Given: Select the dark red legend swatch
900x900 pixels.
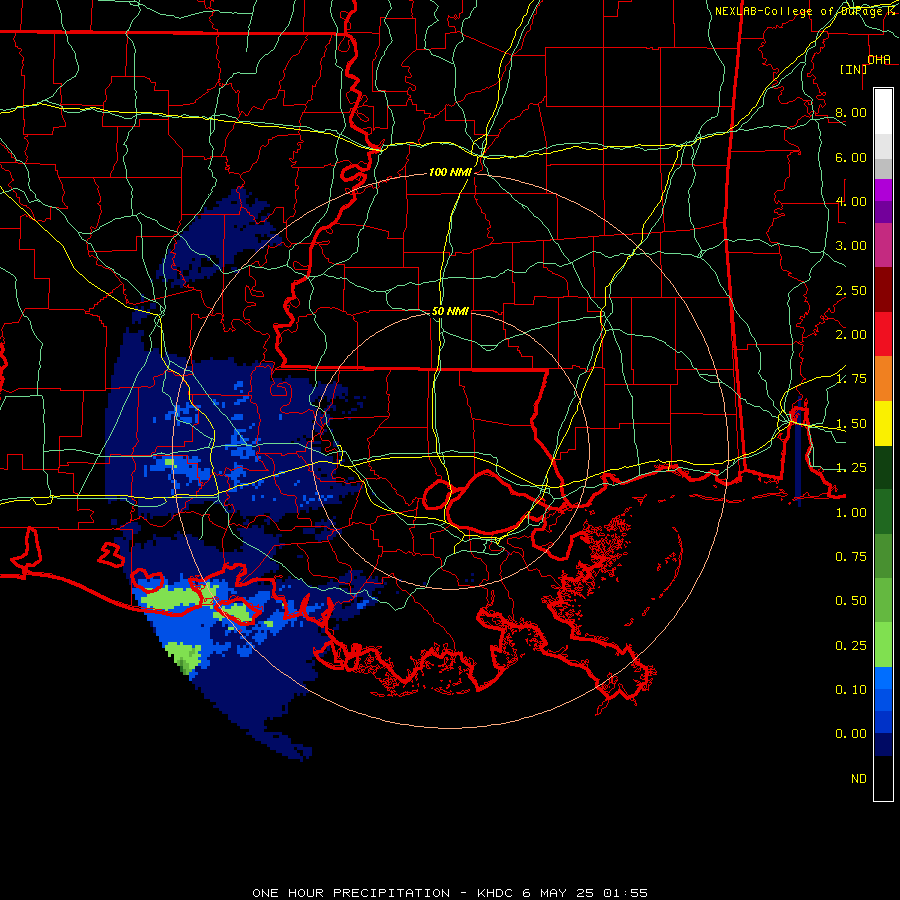Looking at the screenshot, I should click(x=883, y=289).
